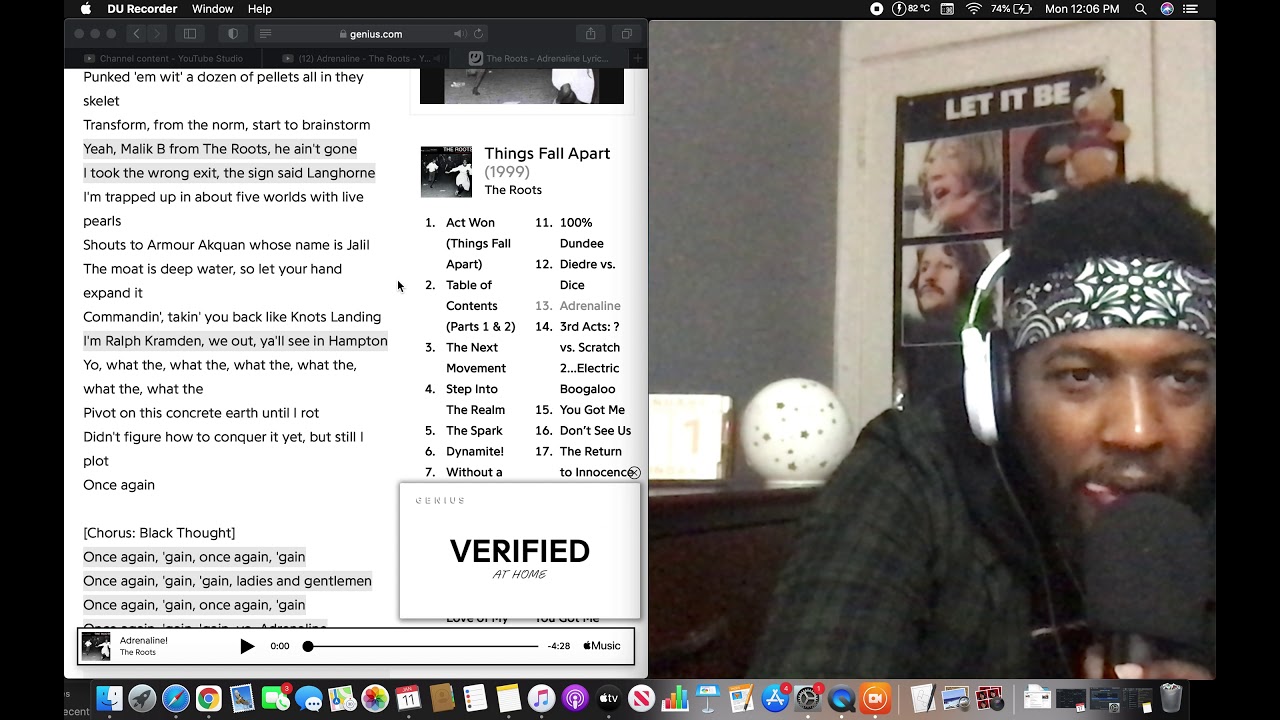
Task: Open The Roots artist link under album title
Action: point(513,190)
